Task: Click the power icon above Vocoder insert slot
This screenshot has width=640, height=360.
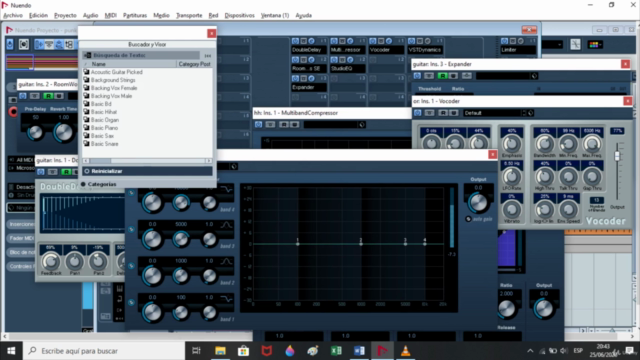Action: pyautogui.click(x=373, y=41)
